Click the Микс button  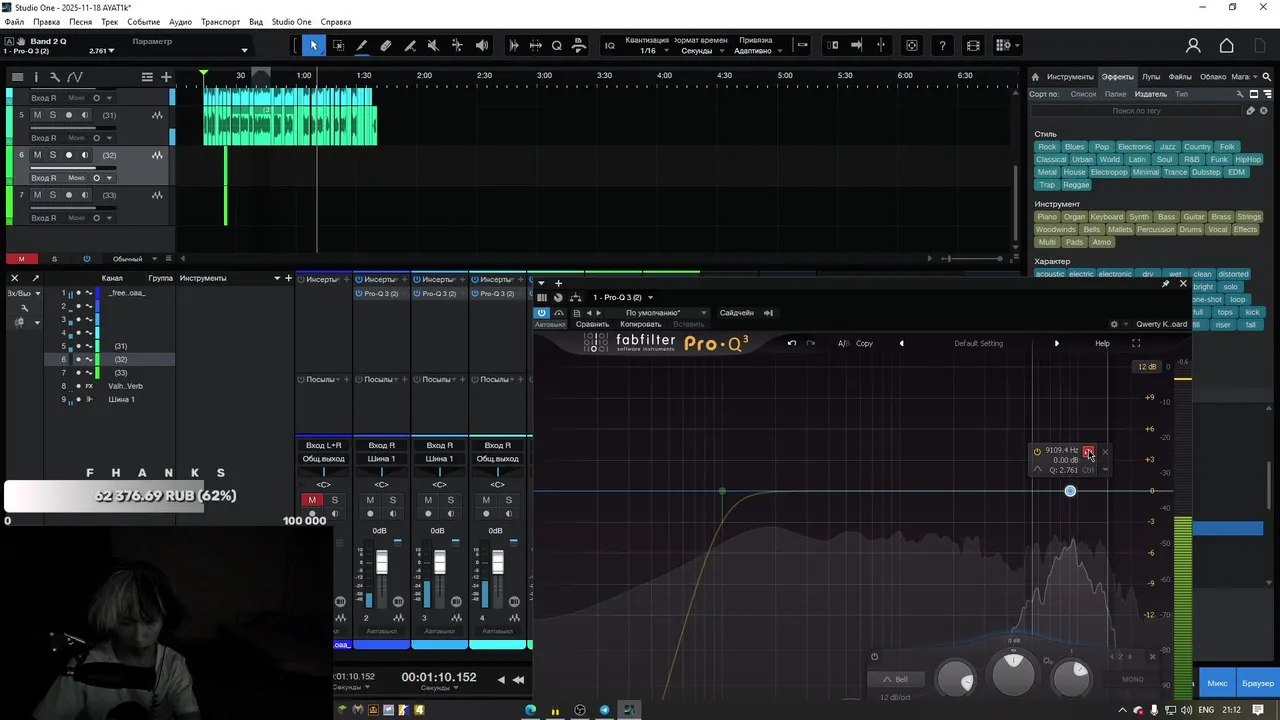click(1217, 683)
